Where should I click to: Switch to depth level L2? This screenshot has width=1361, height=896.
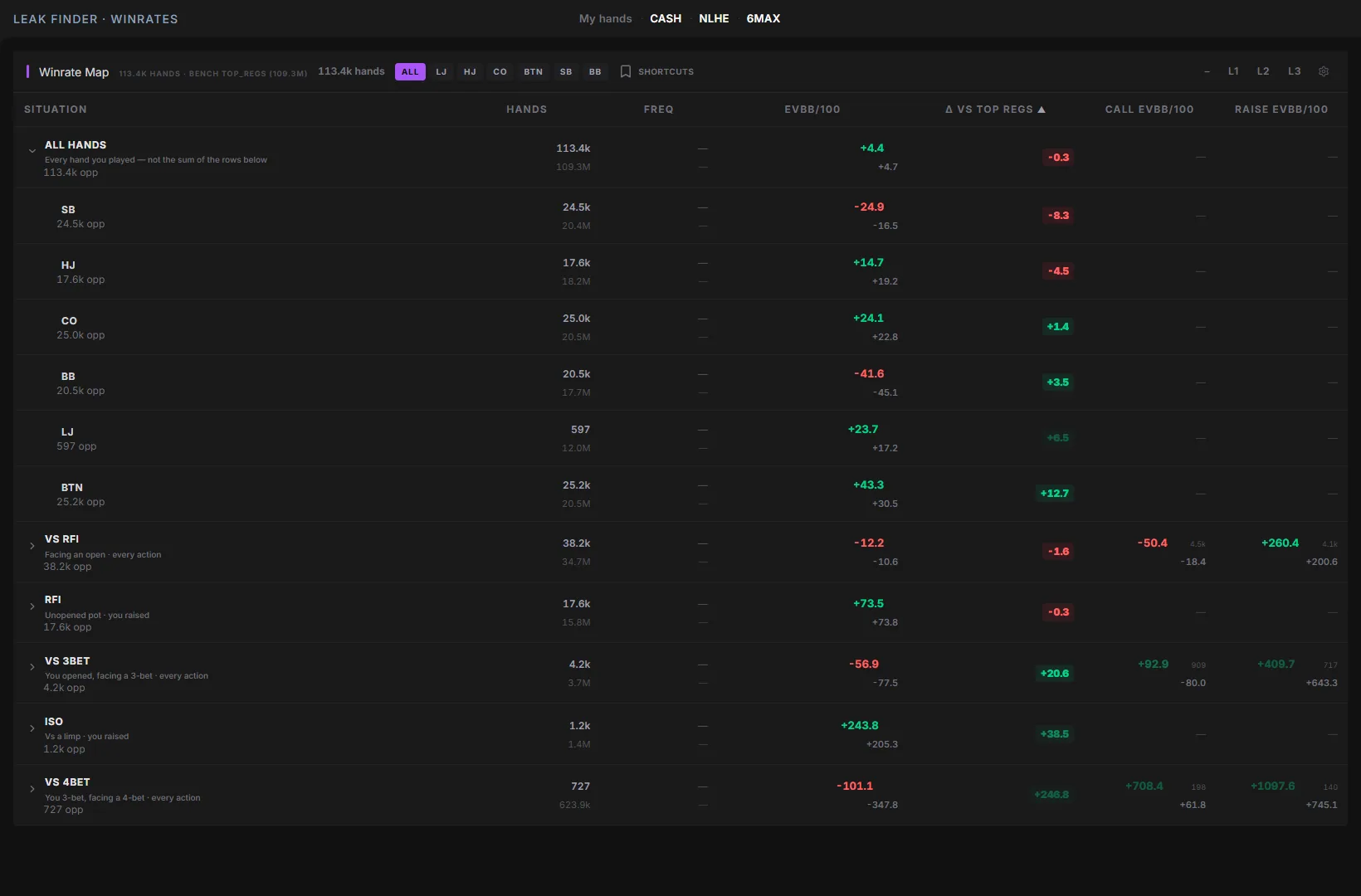click(x=1263, y=71)
